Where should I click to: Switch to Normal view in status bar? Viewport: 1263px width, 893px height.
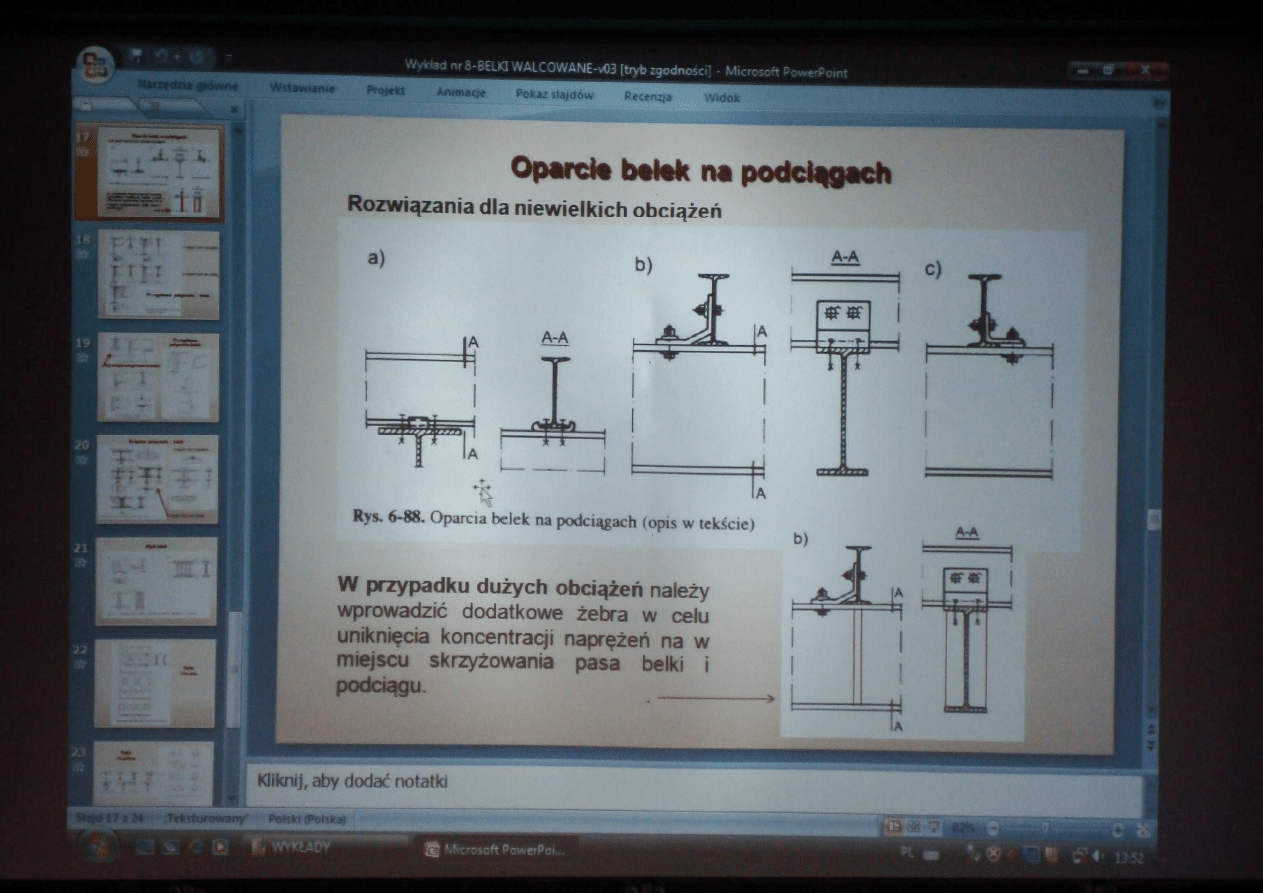point(893,828)
